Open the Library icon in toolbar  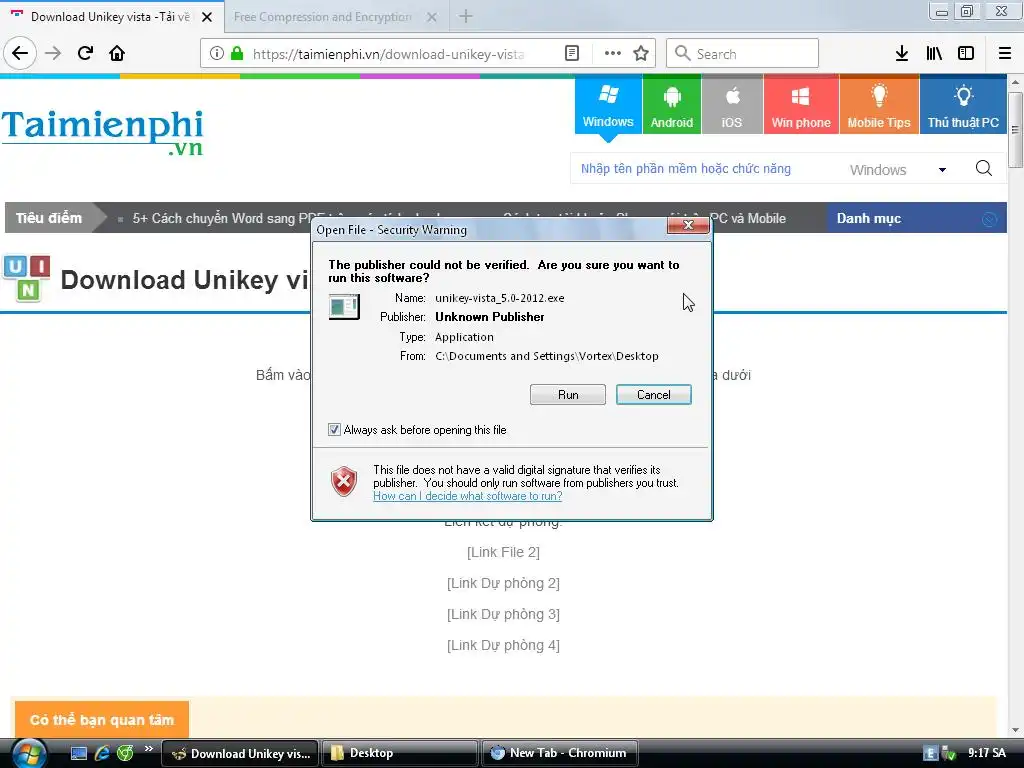click(934, 54)
